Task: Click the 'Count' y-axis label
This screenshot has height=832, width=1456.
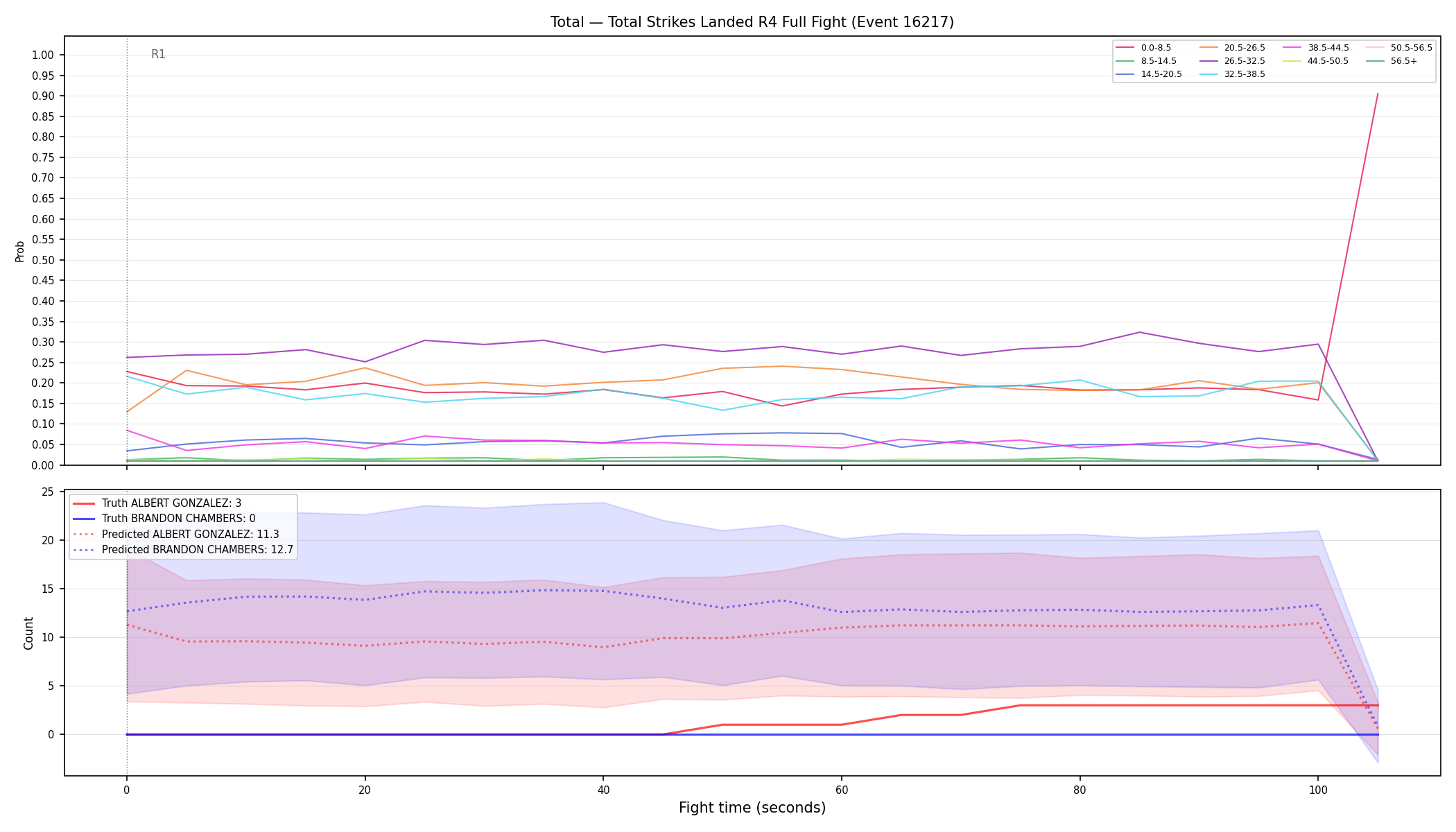Action: (x=28, y=633)
